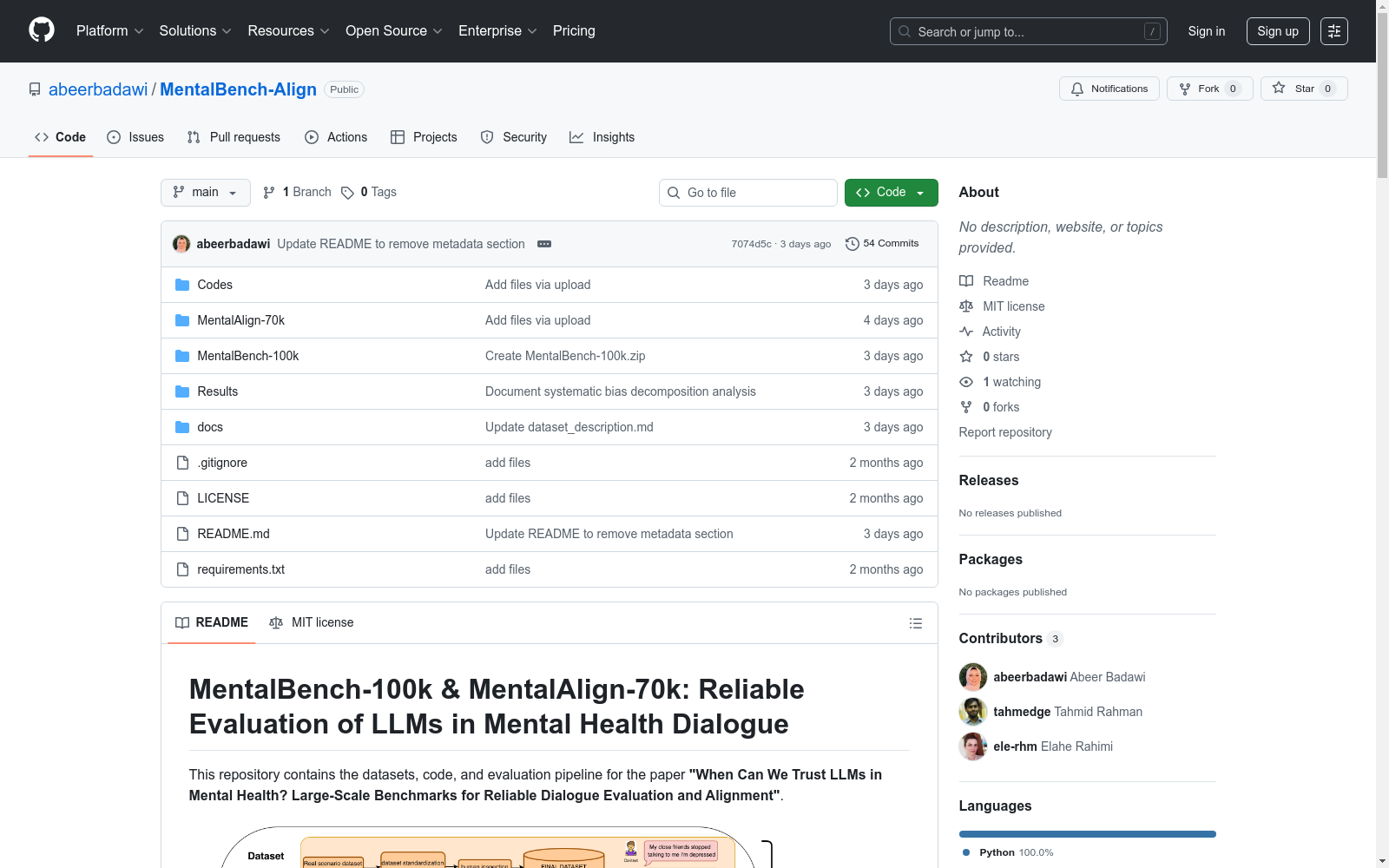This screenshot has height=868, width=1389.
Task: Click abeerbadawi's contributor avatar in sidebar
Action: [x=973, y=677]
